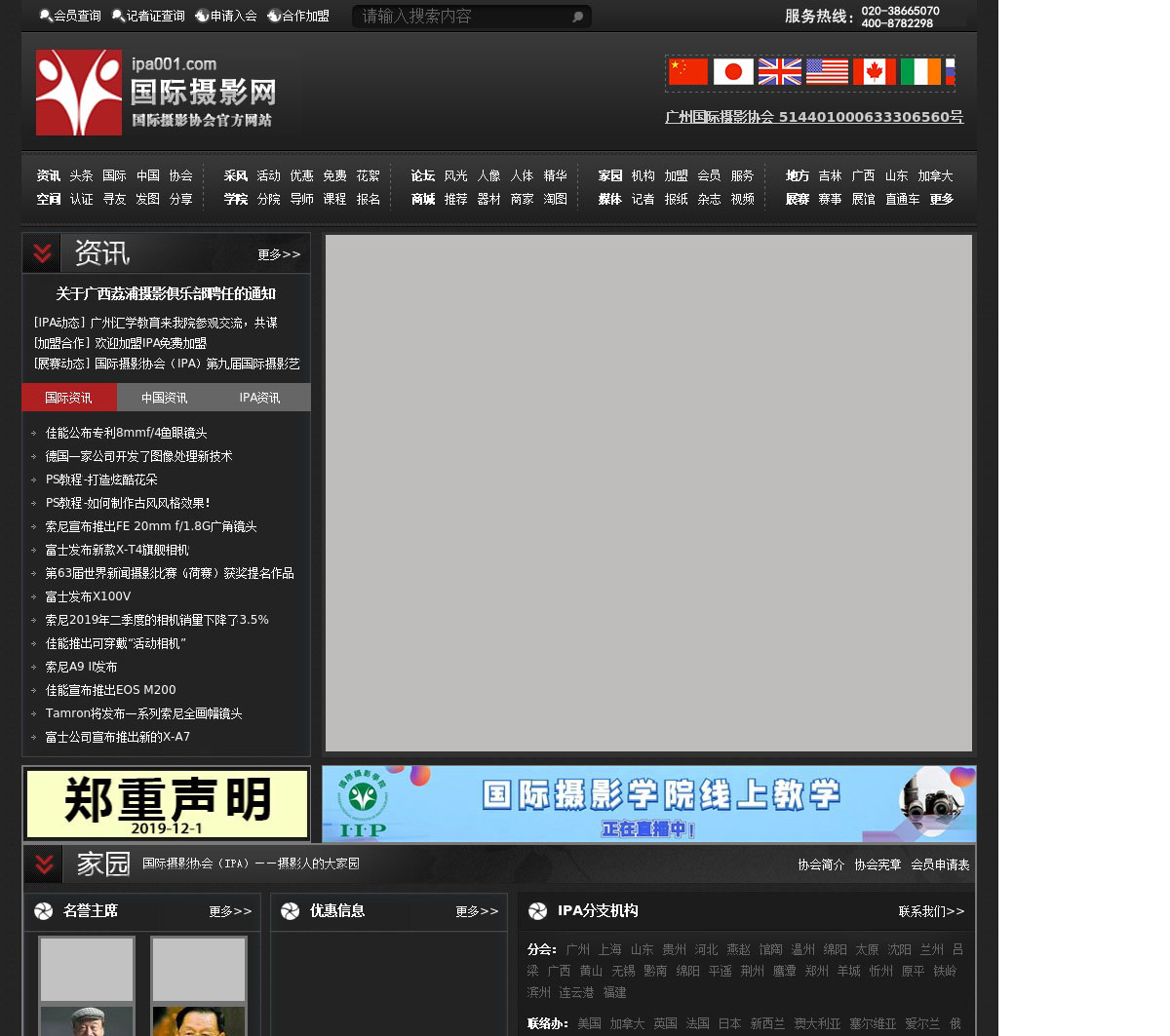Select the Ireland flag icon
This screenshot has height=1036, width=1170.
(920, 72)
